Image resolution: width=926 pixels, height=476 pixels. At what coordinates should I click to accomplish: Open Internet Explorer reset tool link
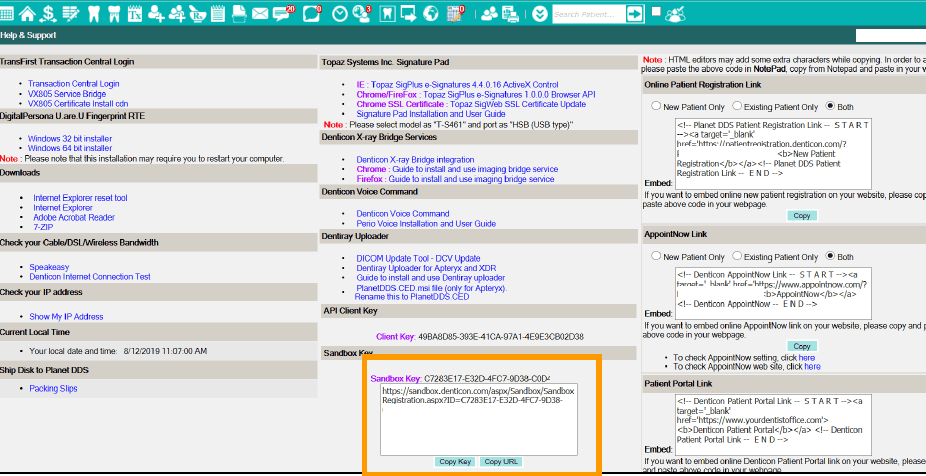(80, 198)
